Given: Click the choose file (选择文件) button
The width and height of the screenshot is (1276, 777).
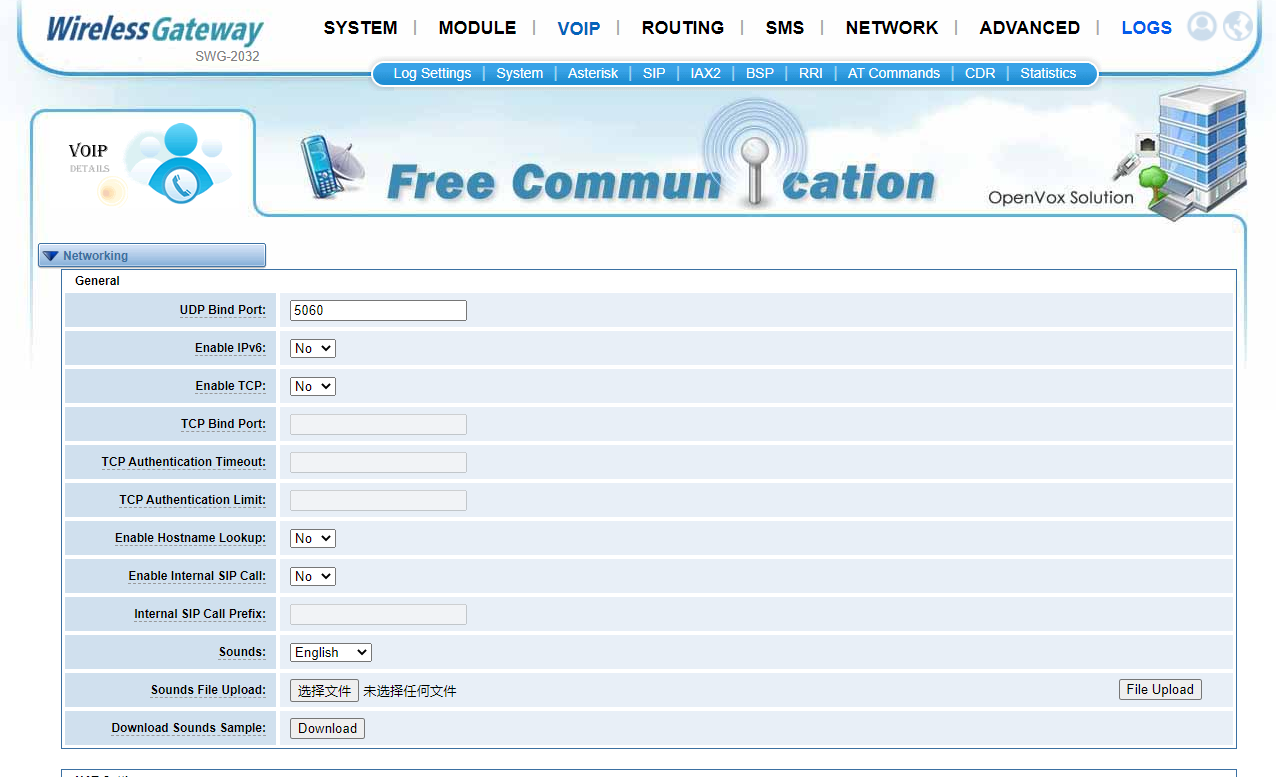Looking at the screenshot, I should 324,690.
